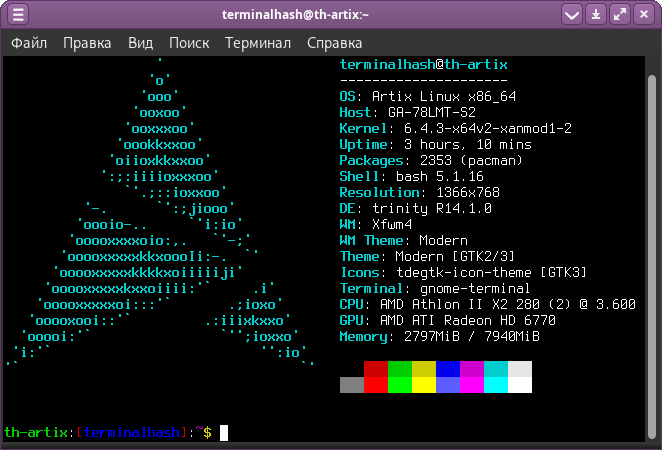The width and height of the screenshot is (662, 450).
Task: Click the WM Theme value Modern
Action: (x=443, y=241)
